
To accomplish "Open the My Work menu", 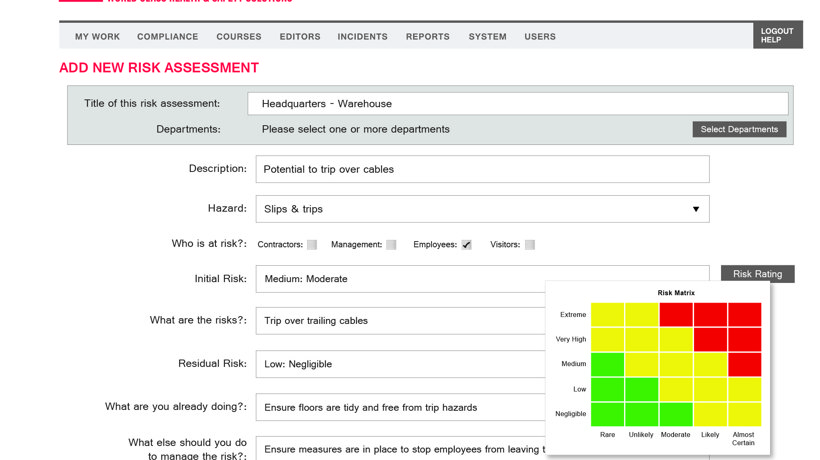I will coord(97,37).
